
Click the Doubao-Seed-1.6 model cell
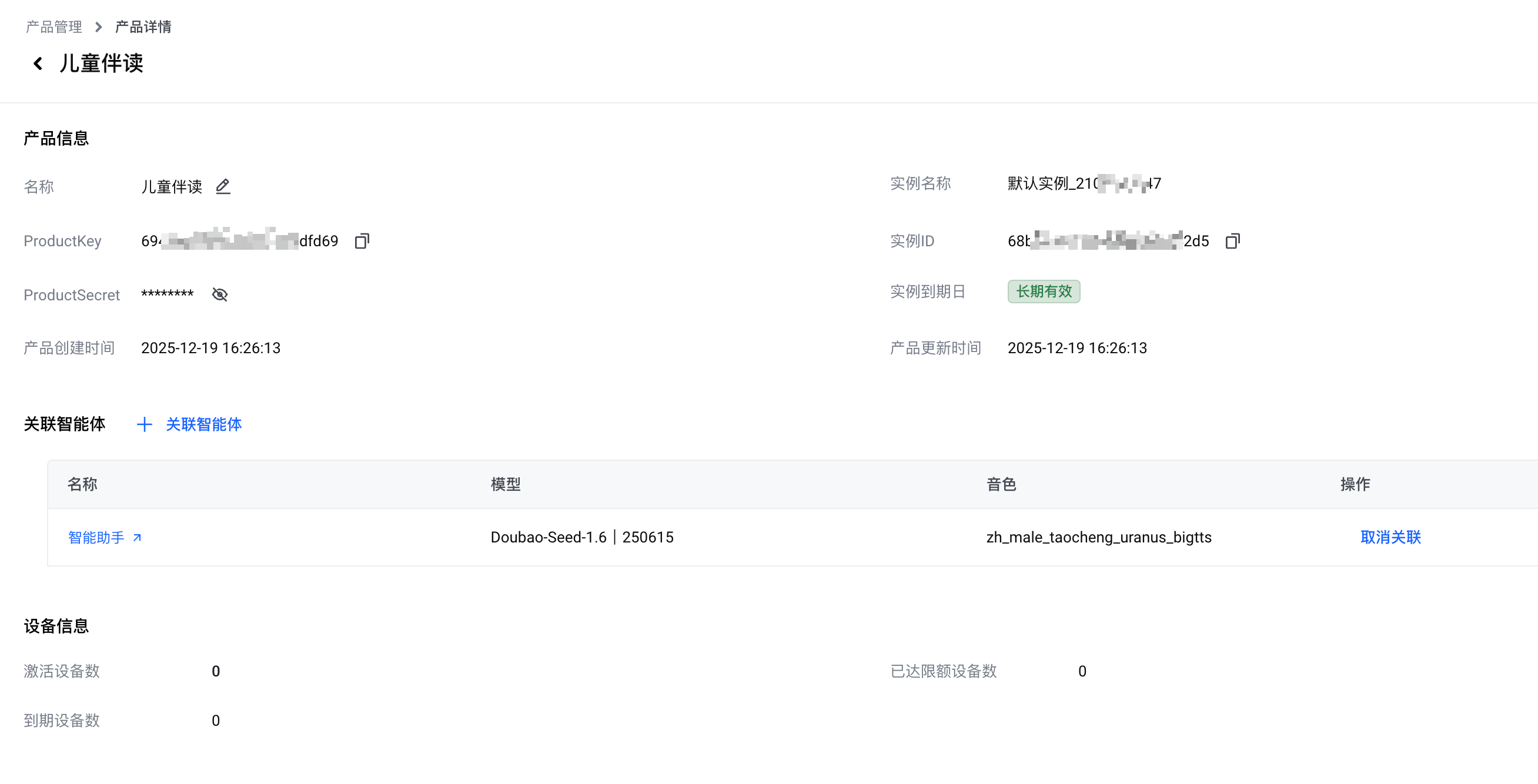point(581,538)
